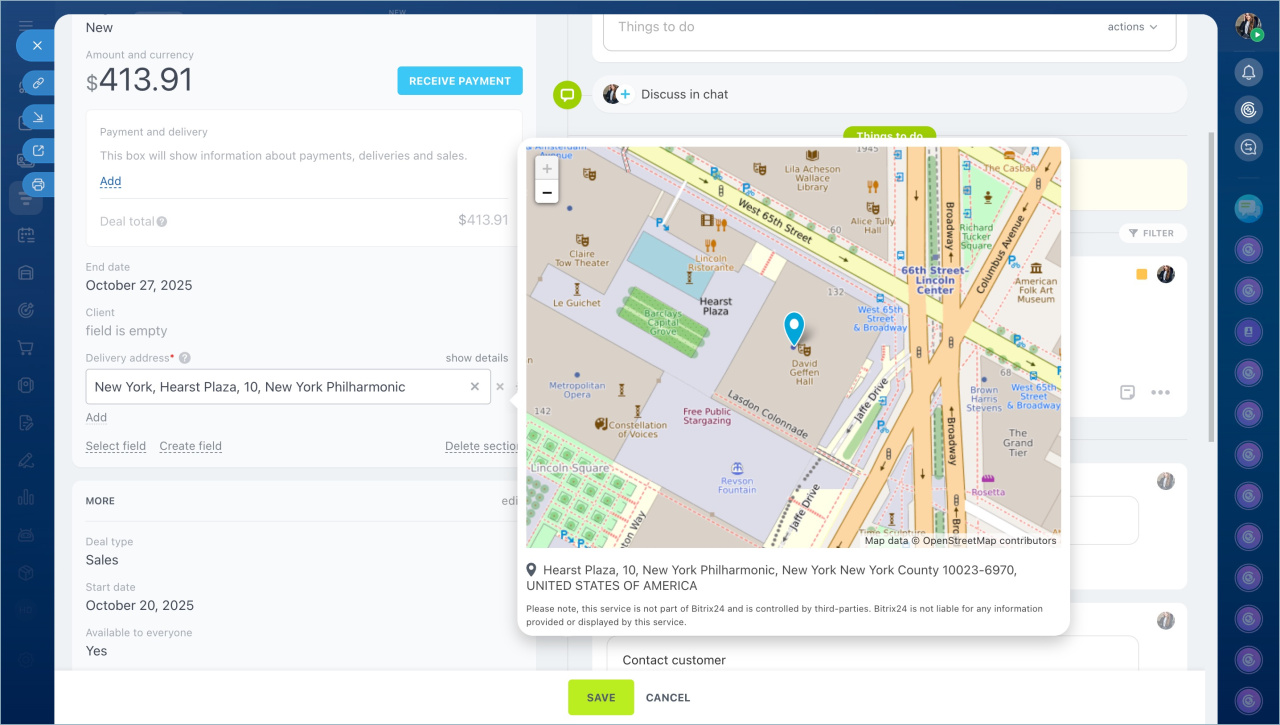Zoom in on the map
1280x725 pixels.
click(x=547, y=169)
